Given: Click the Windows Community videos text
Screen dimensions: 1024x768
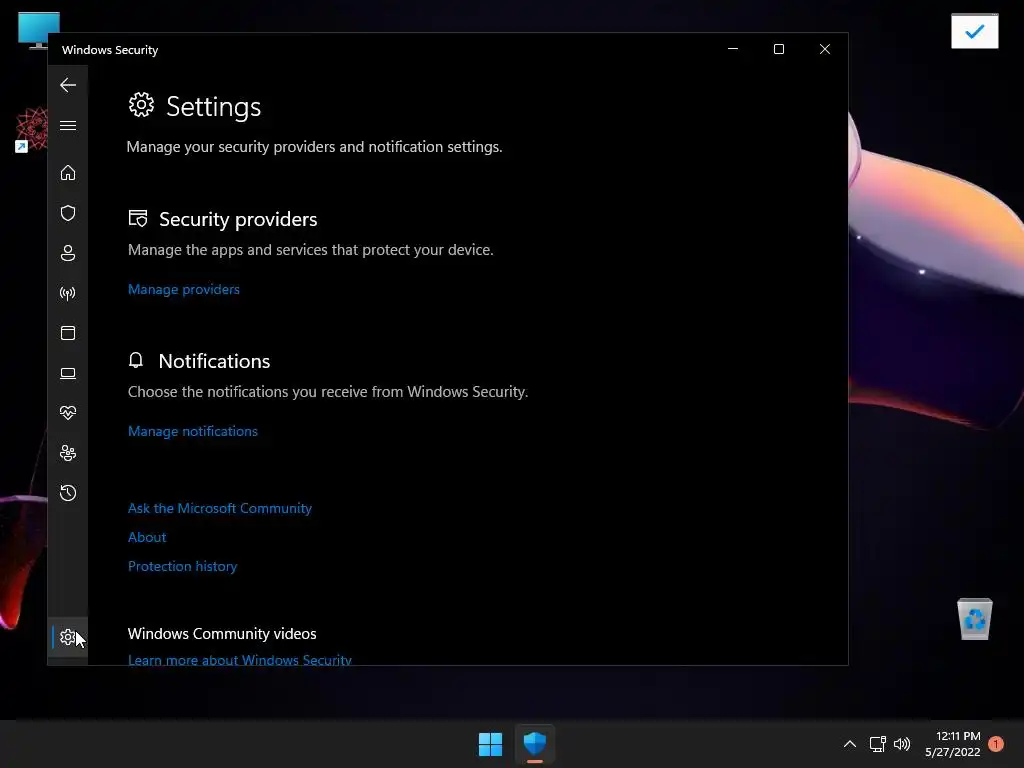Looking at the screenshot, I should (x=222, y=633).
